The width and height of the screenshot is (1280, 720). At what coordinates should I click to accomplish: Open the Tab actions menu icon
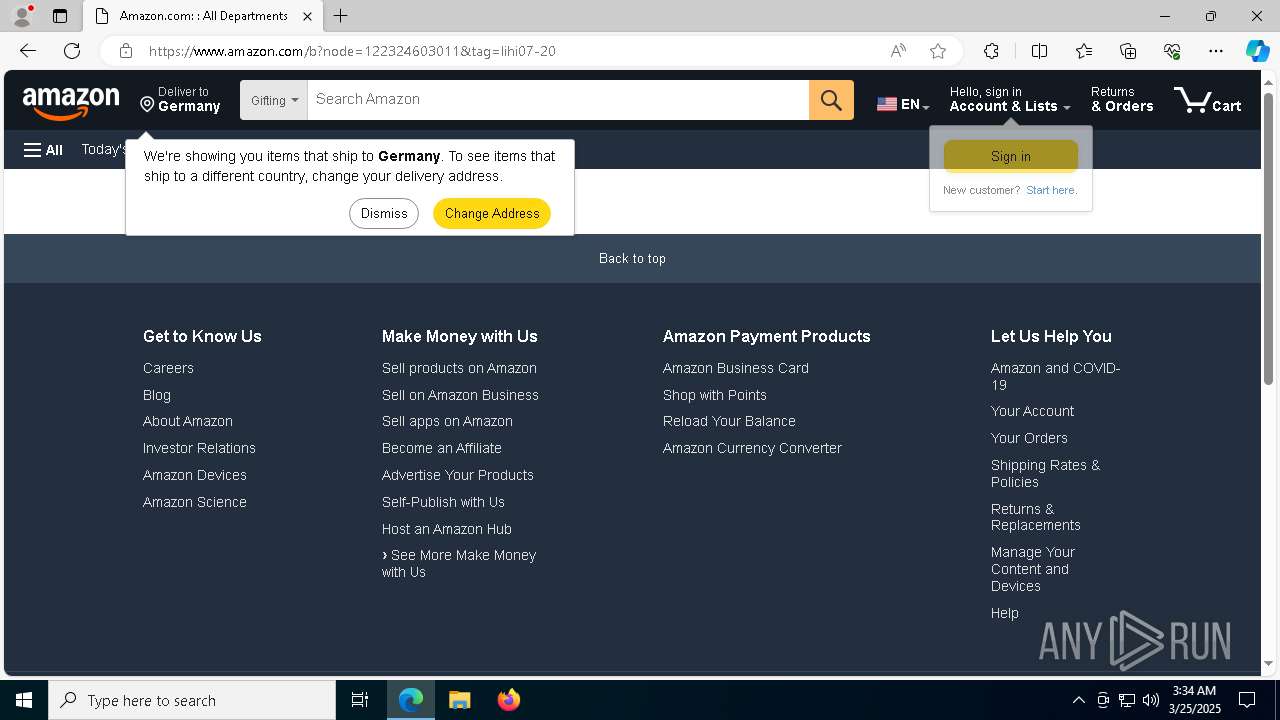60,16
